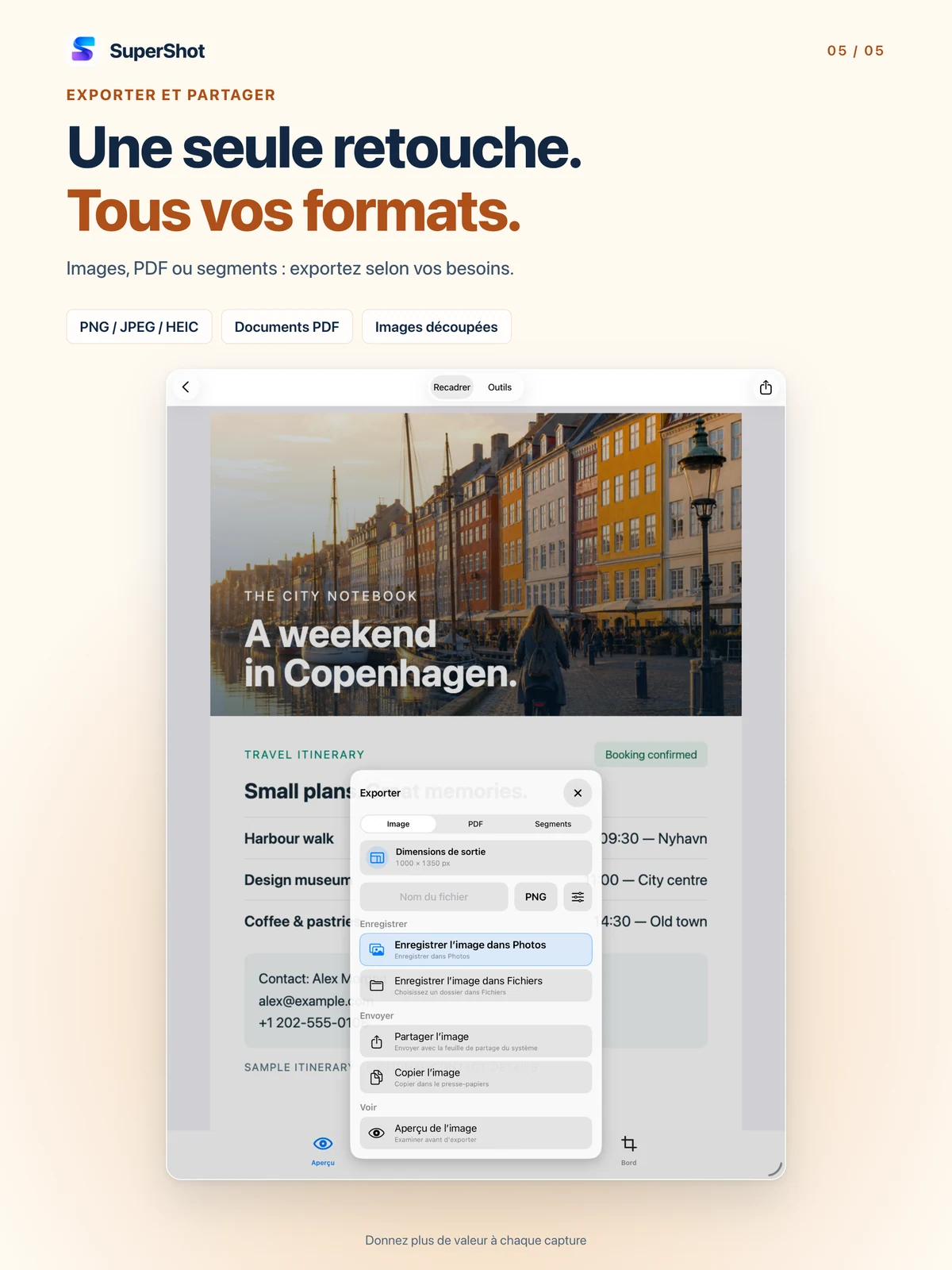Viewport: 952px width, 1270px height.
Task: Open Dimensions de sortie settings
Action: (x=476, y=857)
